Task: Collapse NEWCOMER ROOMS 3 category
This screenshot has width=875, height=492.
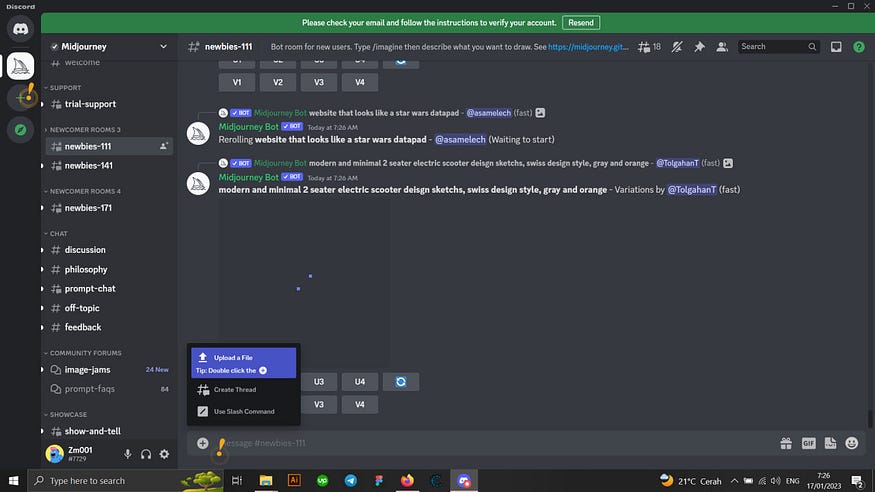Action: tap(85, 129)
